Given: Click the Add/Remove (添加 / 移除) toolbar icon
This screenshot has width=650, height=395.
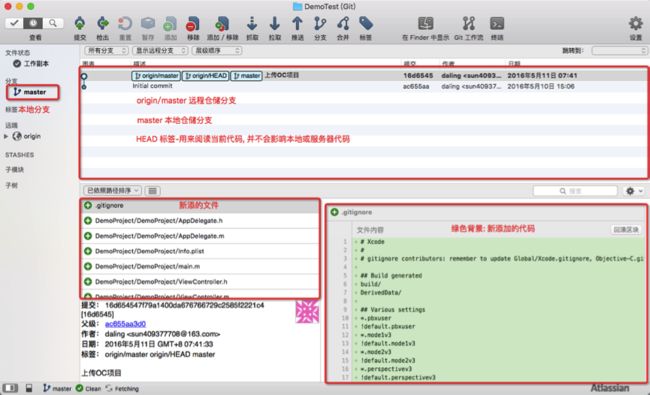Looking at the screenshot, I should pyautogui.click(x=222, y=24).
